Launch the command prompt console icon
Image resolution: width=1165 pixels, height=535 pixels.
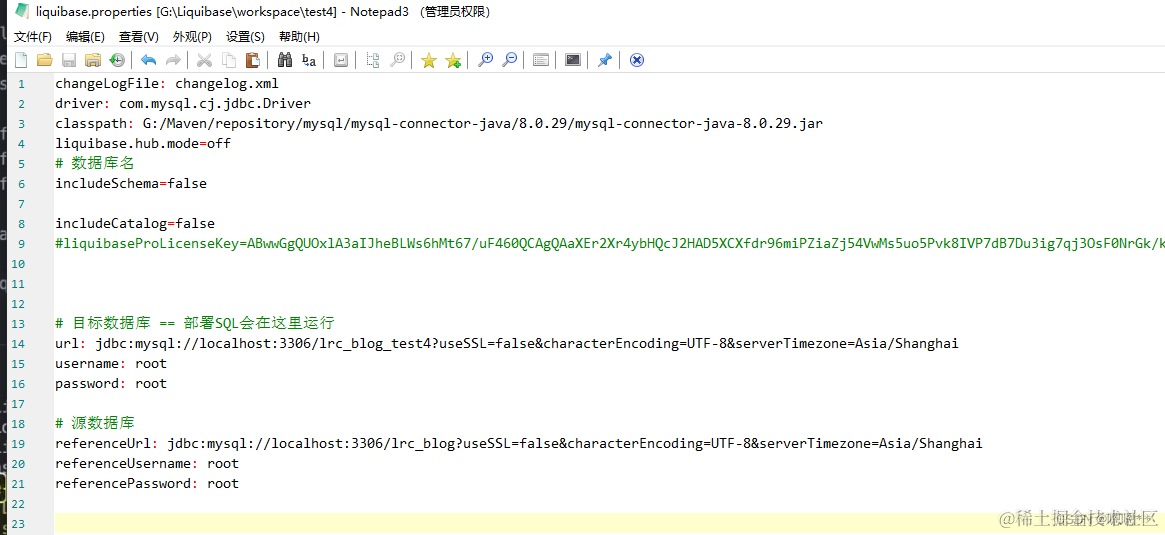click(x=573, y=60)
